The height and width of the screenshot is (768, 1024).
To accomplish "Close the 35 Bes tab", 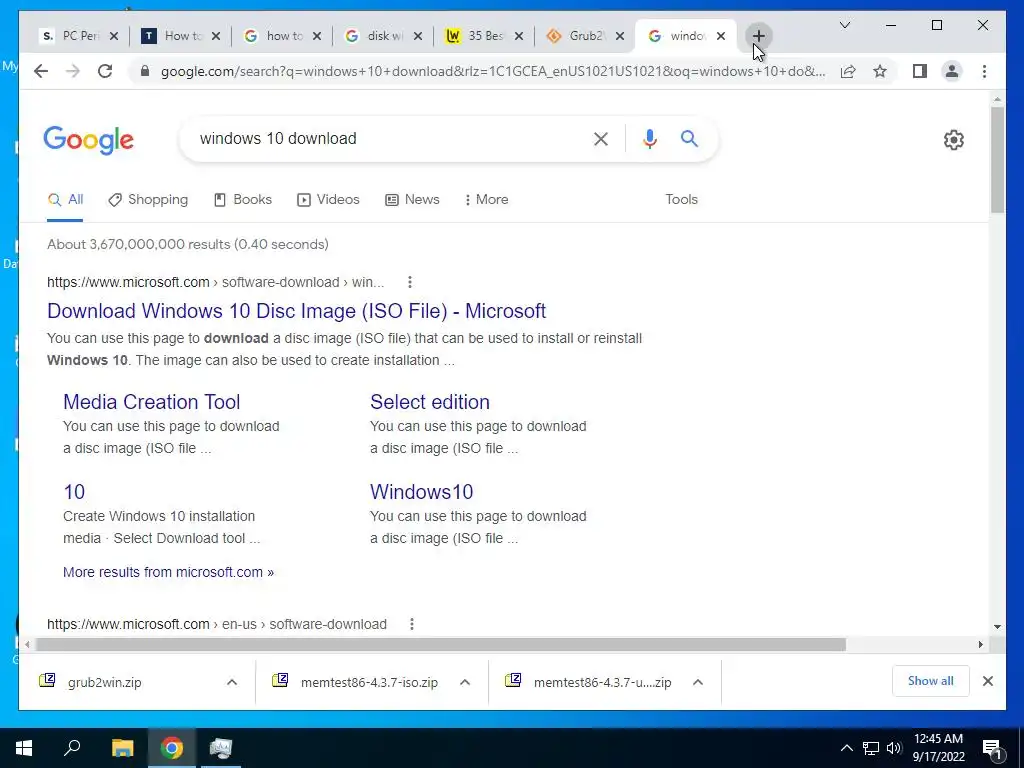I will [x=519, y=36].
